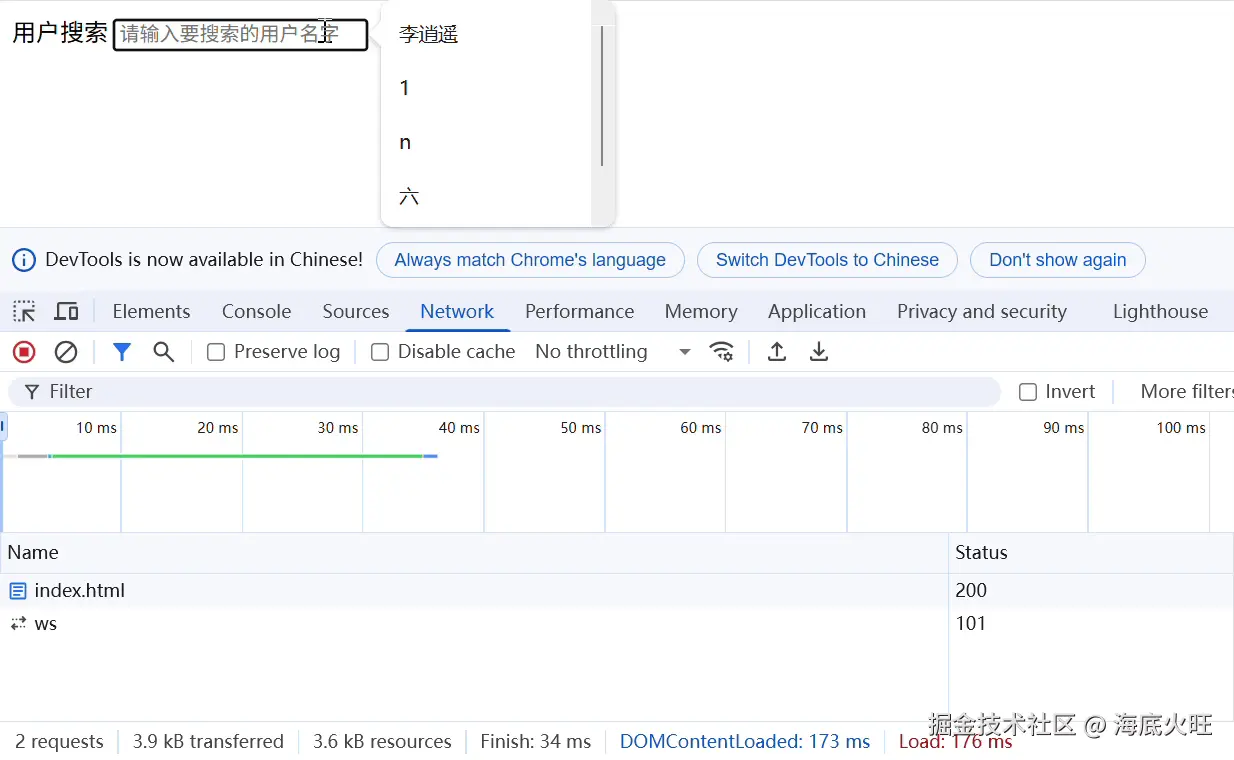
Task: Tick the Disable cache checkbox
Action: tap(380, 352)
